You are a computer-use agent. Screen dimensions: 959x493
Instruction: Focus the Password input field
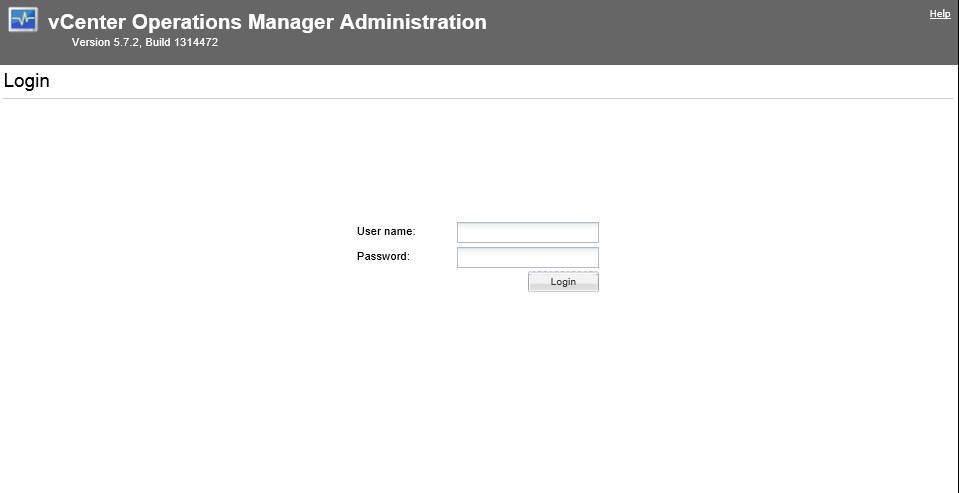[528, 258]
